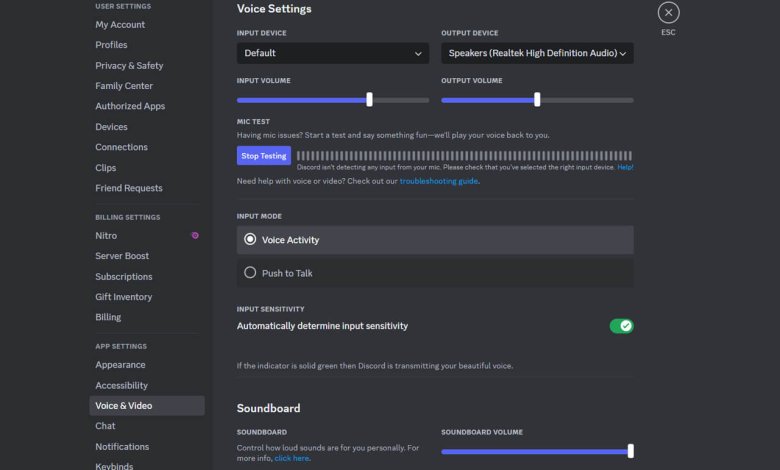This screenshot has width=780, height=470.
Task: Click the Stop Testing button
Action: point(264,156)
